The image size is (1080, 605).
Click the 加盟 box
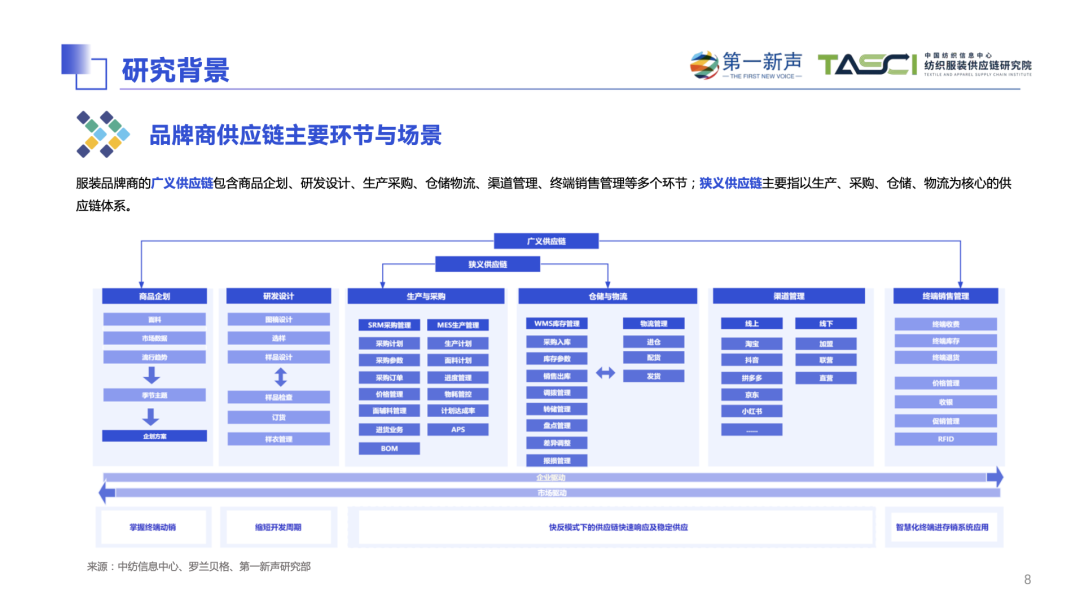826,343
